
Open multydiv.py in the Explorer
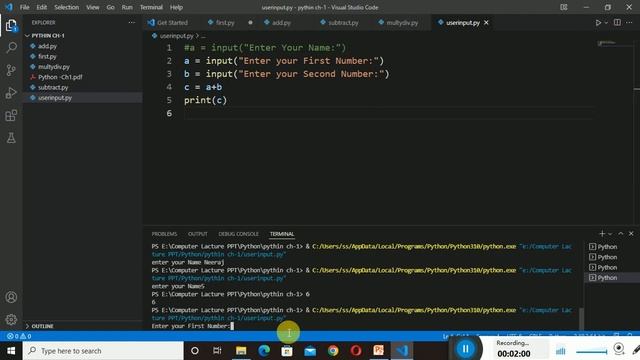click(x=53, y=67)
